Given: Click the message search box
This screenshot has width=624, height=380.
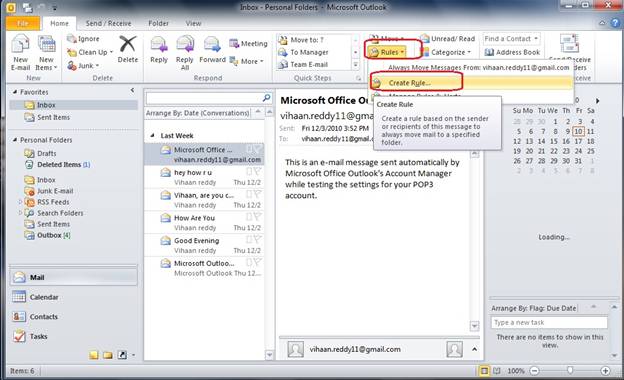Looking at the screenshot, I should click(203, 98).
